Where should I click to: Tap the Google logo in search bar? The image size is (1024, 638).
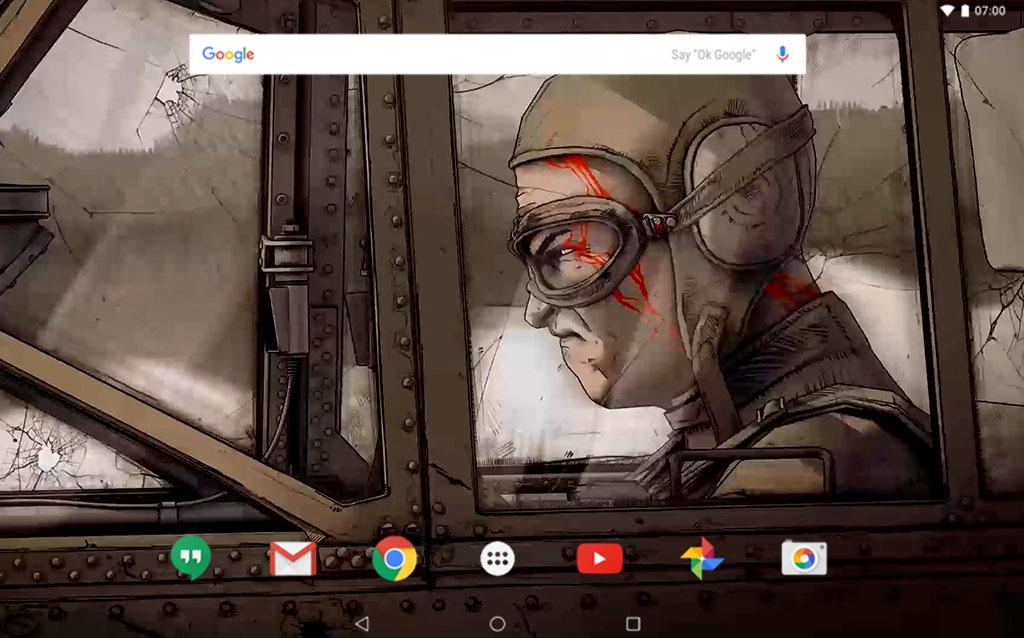(228, 54)
